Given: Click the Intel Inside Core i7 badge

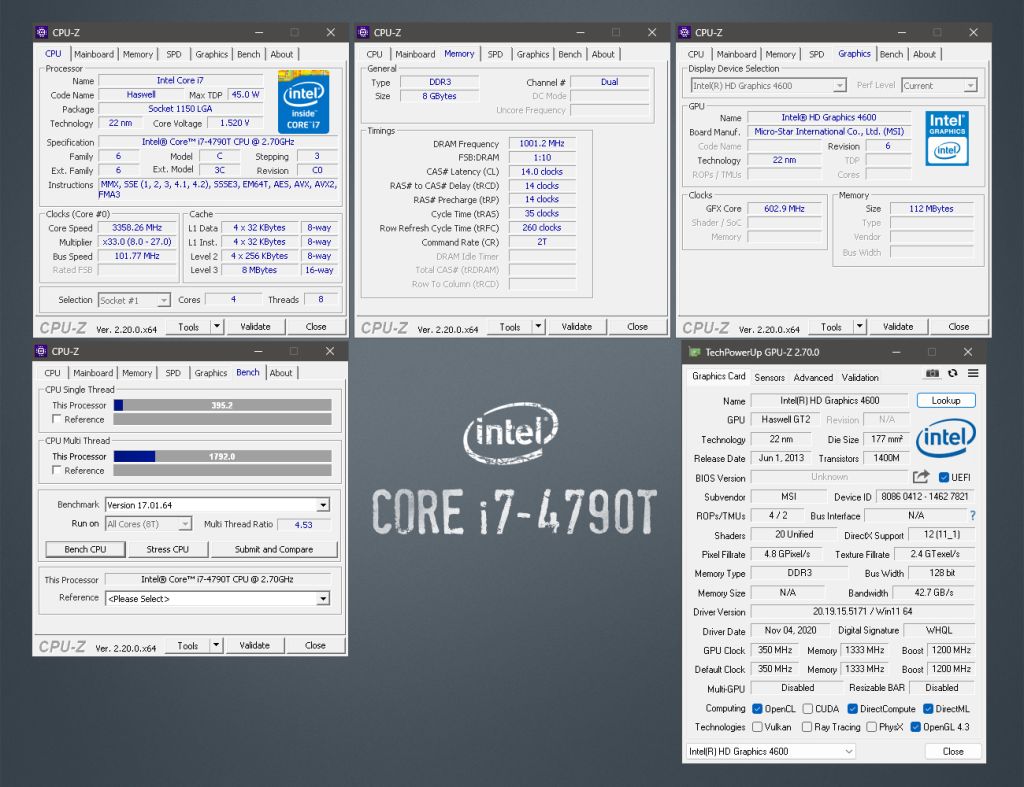Looking at the screenshot, I should pos(303,102).
